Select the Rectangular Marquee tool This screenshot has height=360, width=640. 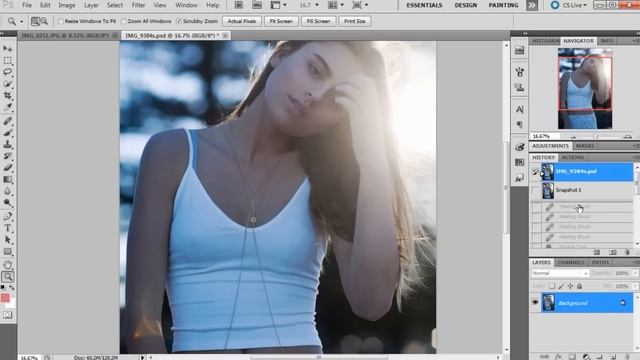pyautogui.click(x=8, y=60)
